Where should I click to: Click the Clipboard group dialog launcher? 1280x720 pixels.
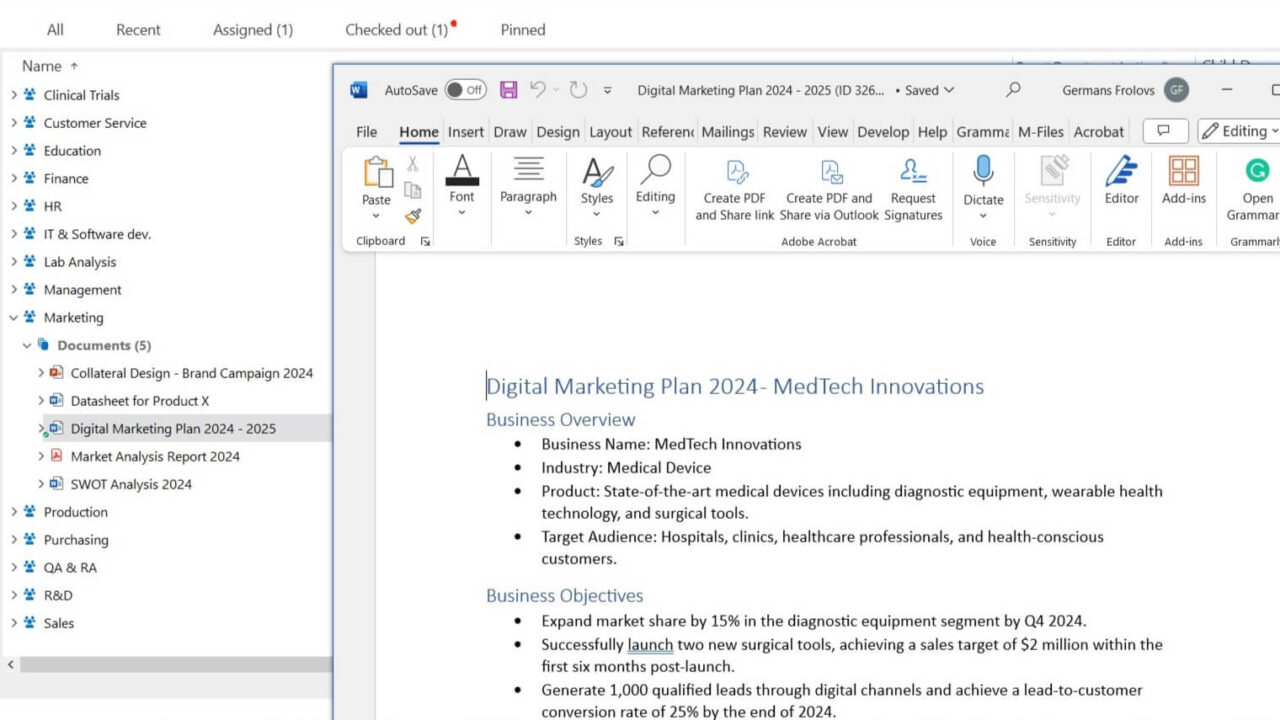pos(425,242)
